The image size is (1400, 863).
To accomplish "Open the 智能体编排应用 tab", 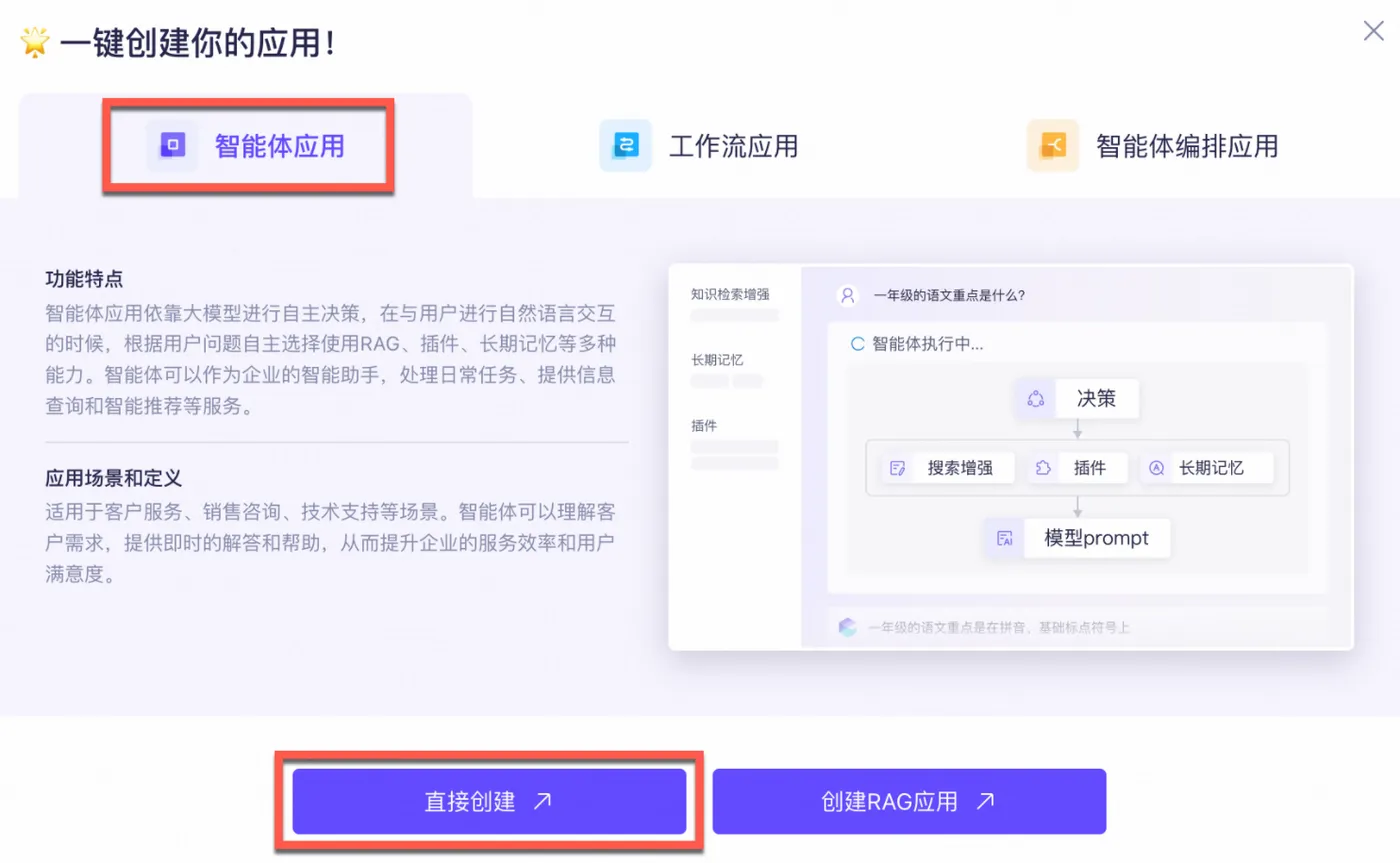I will (x=1153, y=146).
